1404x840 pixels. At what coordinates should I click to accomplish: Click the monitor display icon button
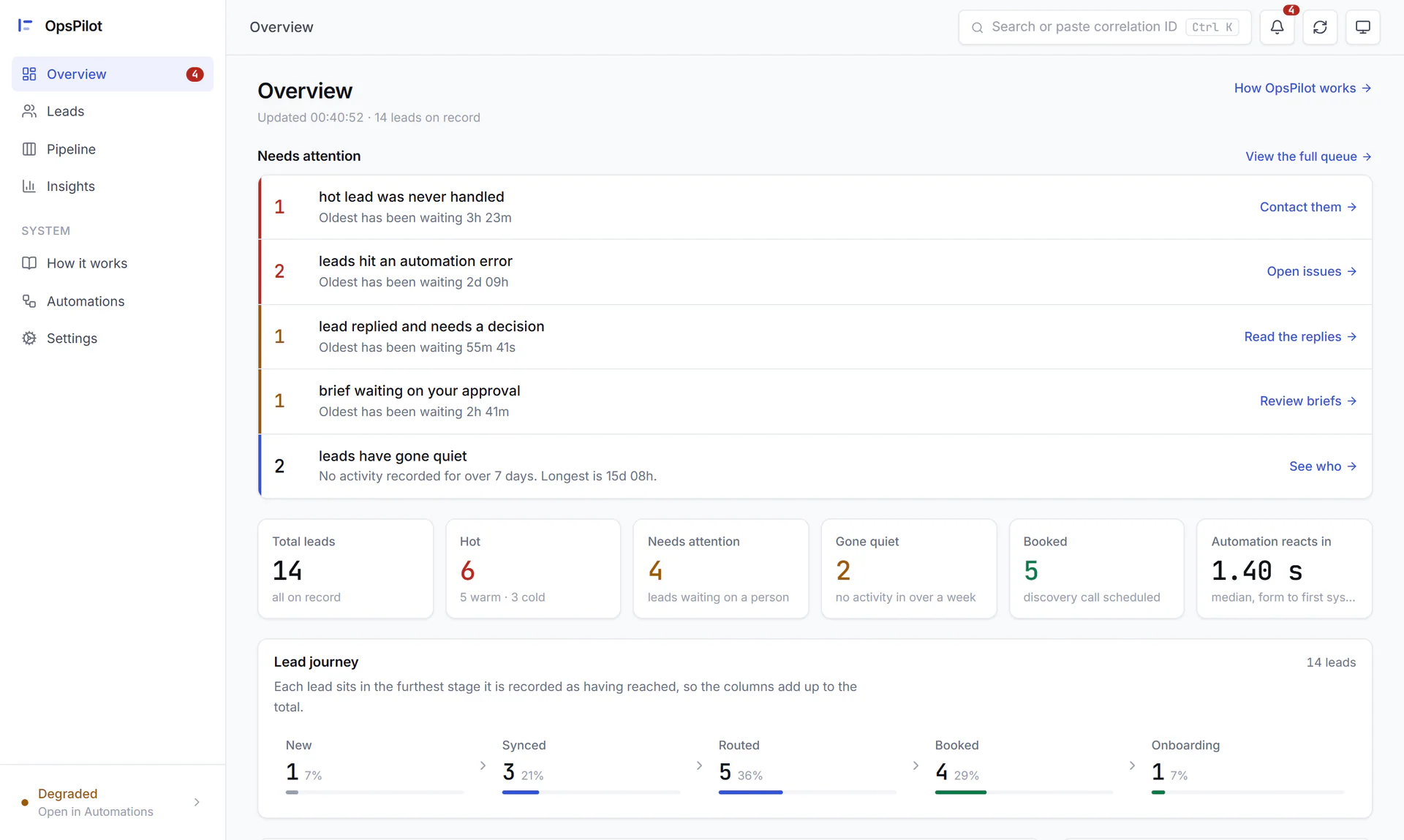[1363, 27]
